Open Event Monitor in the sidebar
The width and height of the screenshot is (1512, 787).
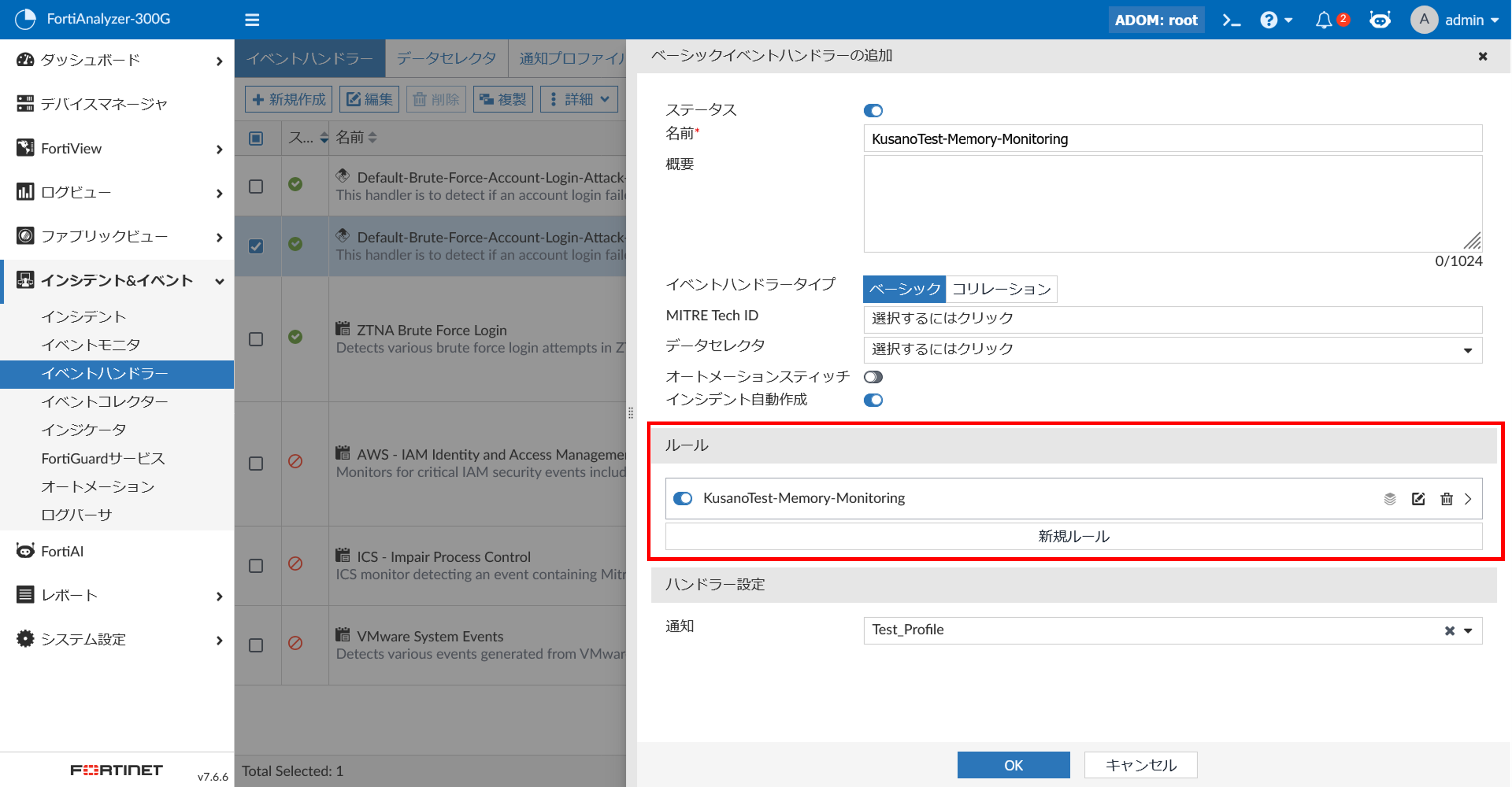click(90, 345)
